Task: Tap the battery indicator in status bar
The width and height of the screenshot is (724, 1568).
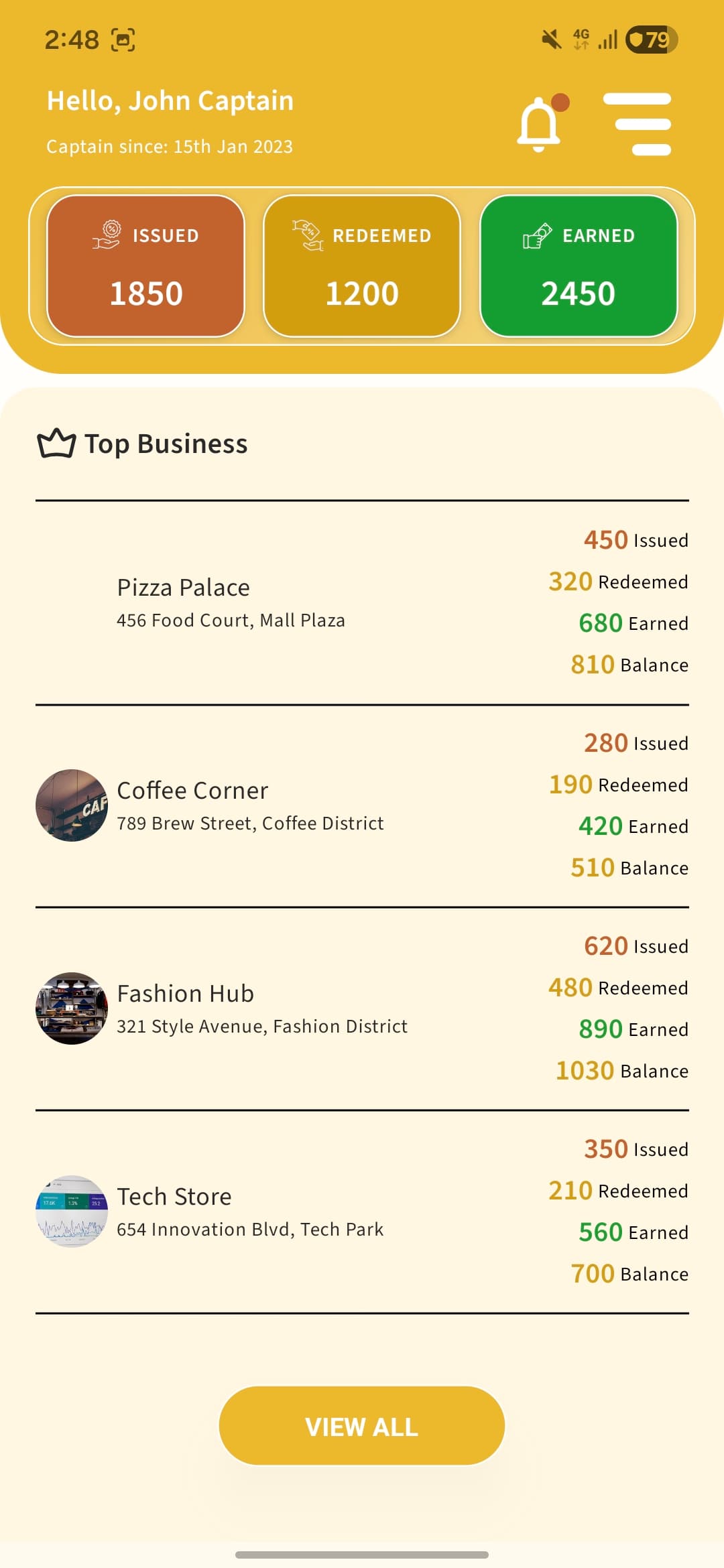Action: pyautogui.click(x=651, y=40)
